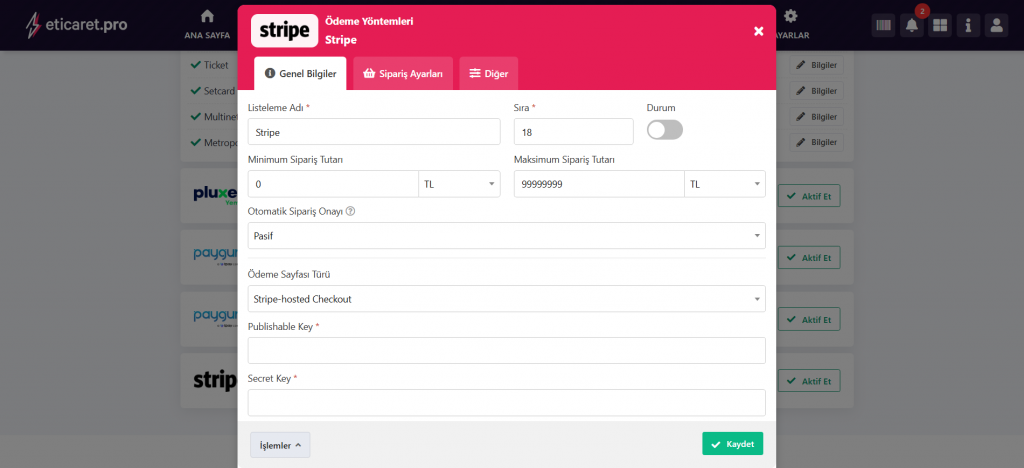
Task: Open Ödeme Sayfası Türü dropdown
Action: [506, 299]
